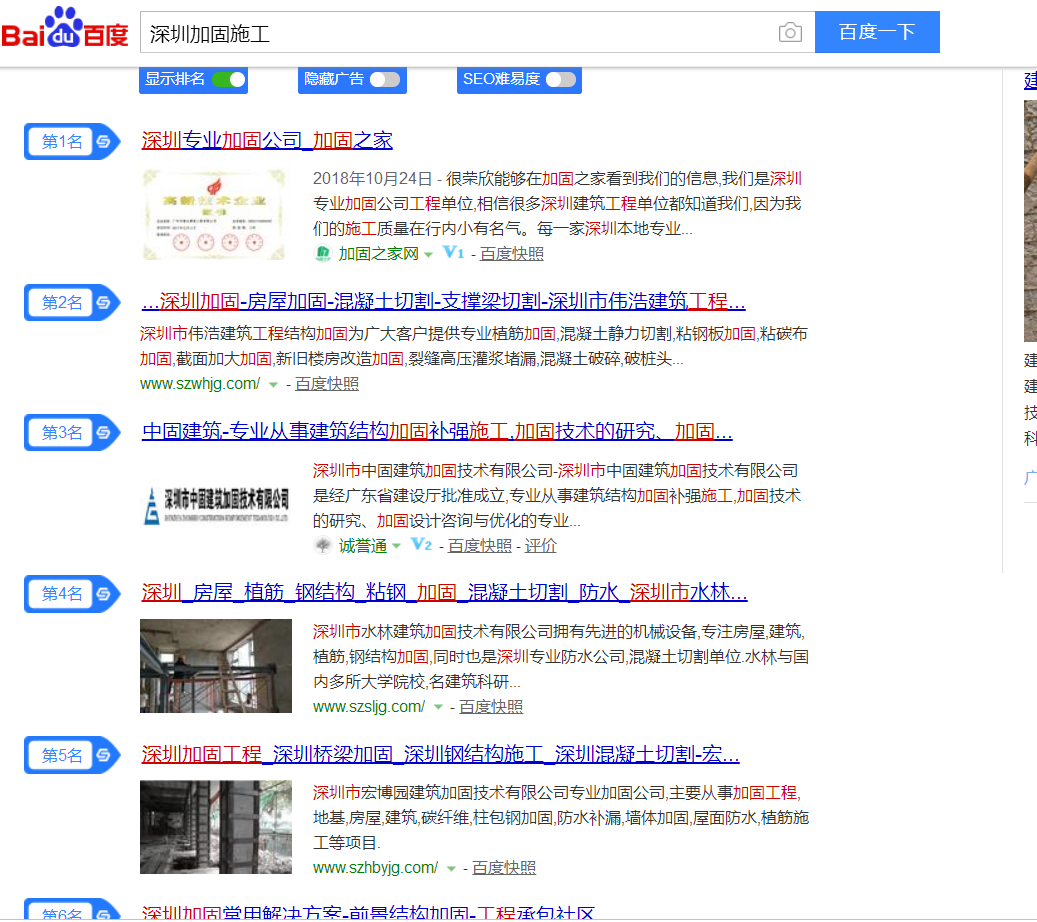Click link icon on 第1名 badge
1037x922 pixels.
coord(103,142)
